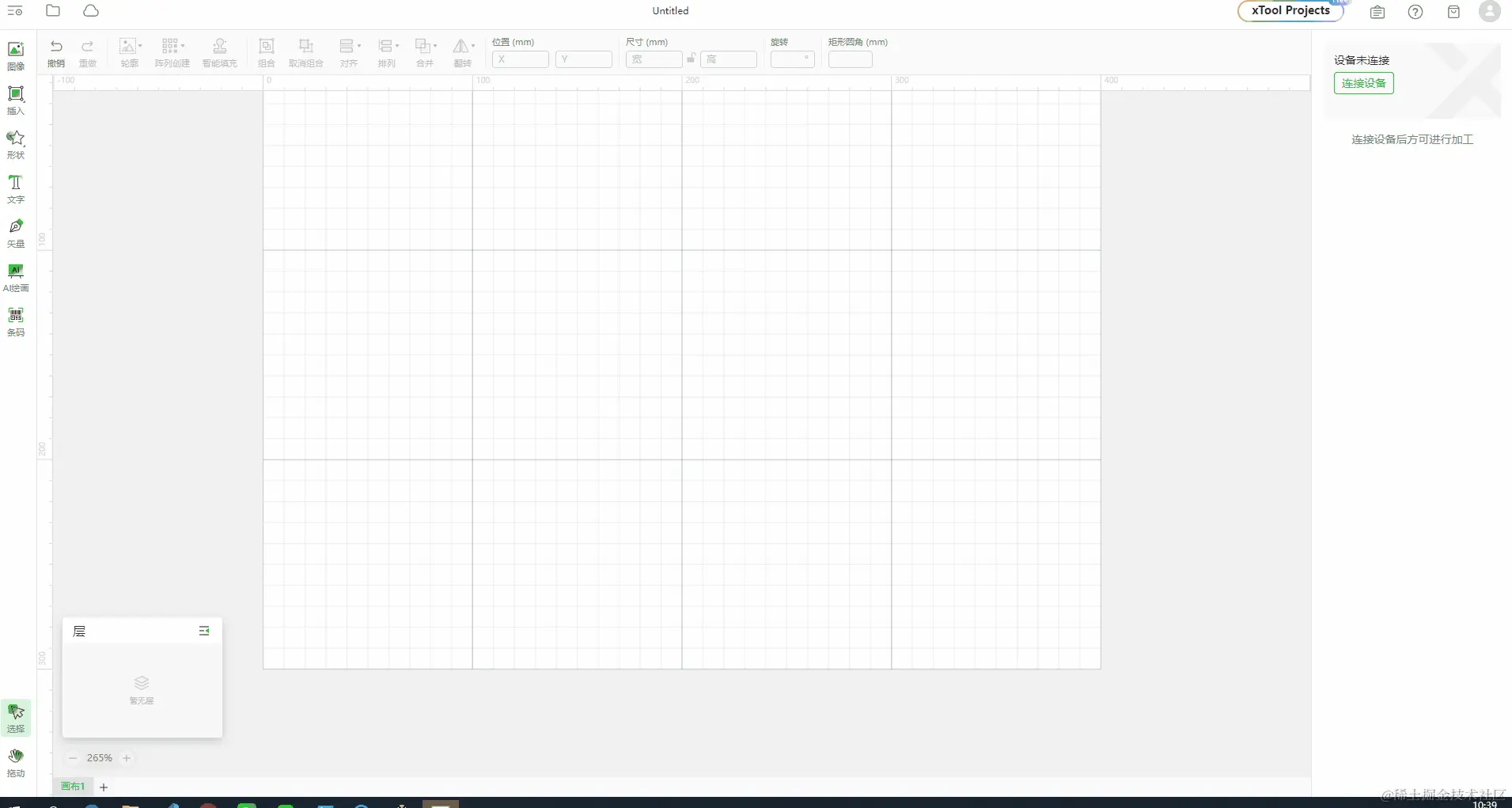The height and width of the screenshot is (808, 1512).
Task: Select the Vector (矢量) pen tool
Action: (x=16, y=233)
